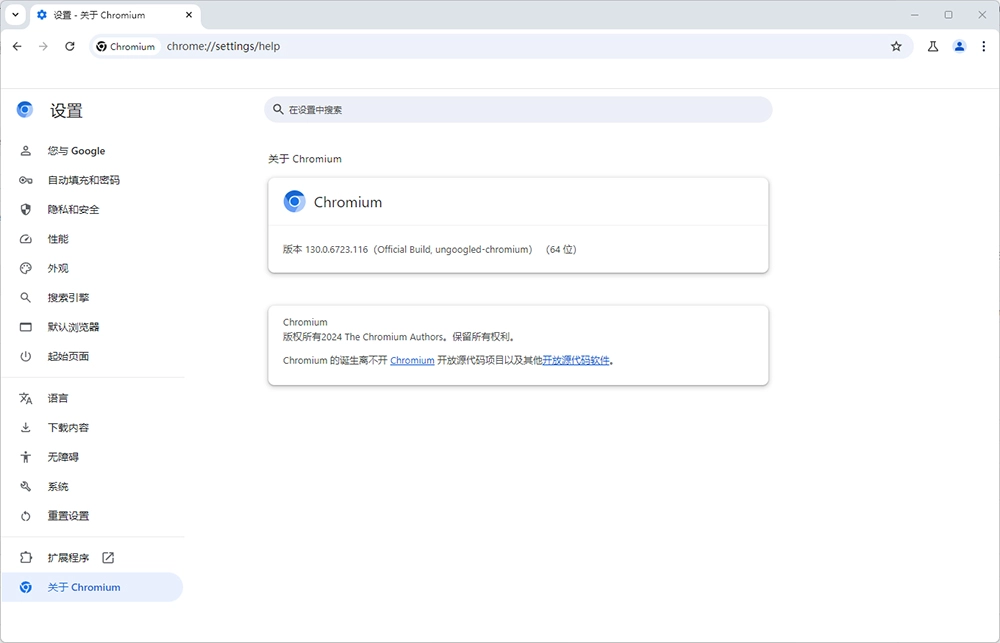The image size is (1000, 643).
Task: Maximize the browser window
Action: pos(948,15)
